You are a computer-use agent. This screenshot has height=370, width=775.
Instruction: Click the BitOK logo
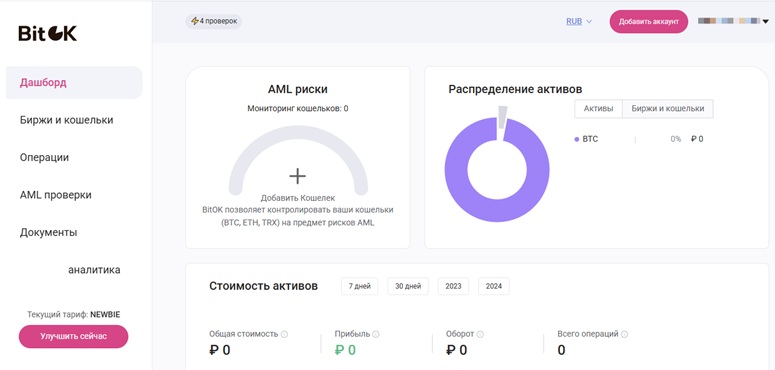48,34
